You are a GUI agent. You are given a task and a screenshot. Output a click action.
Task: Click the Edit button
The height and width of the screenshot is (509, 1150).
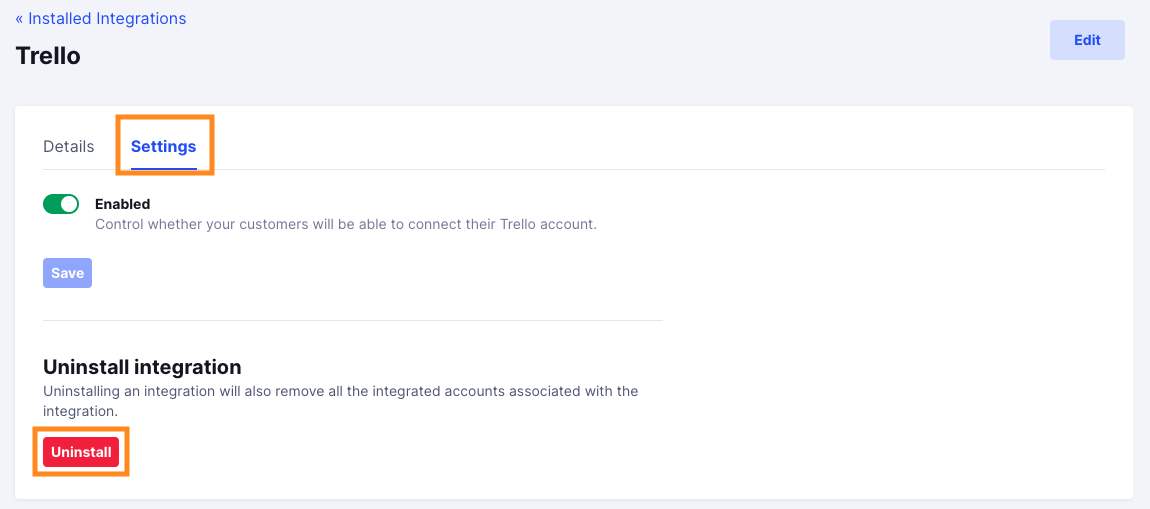[x=1087, y=40]
